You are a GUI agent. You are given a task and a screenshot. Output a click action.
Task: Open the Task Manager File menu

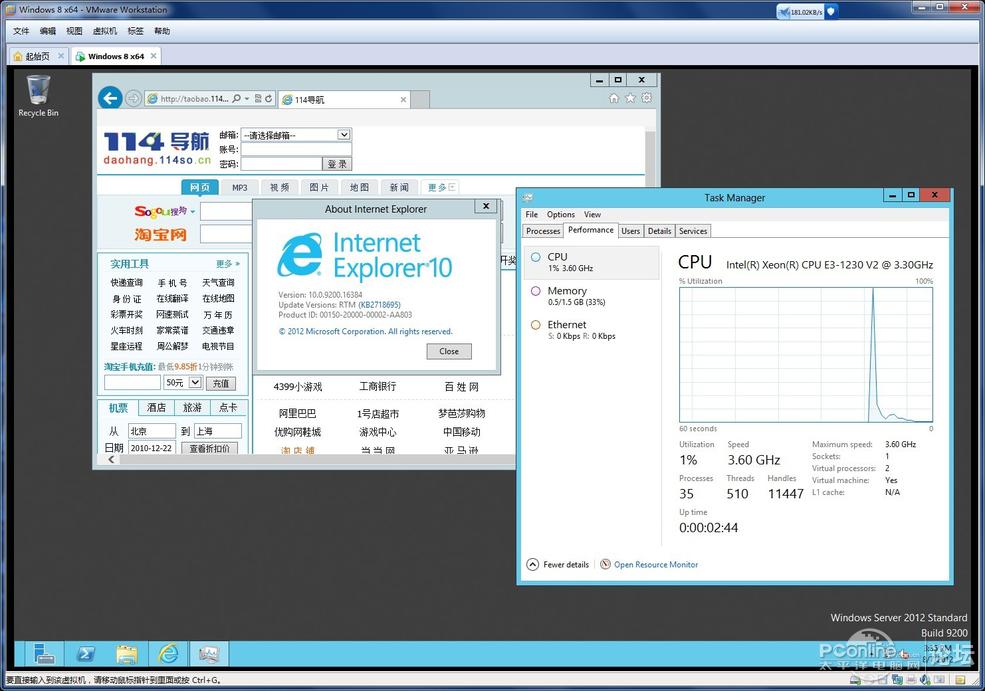click(531, 214)
